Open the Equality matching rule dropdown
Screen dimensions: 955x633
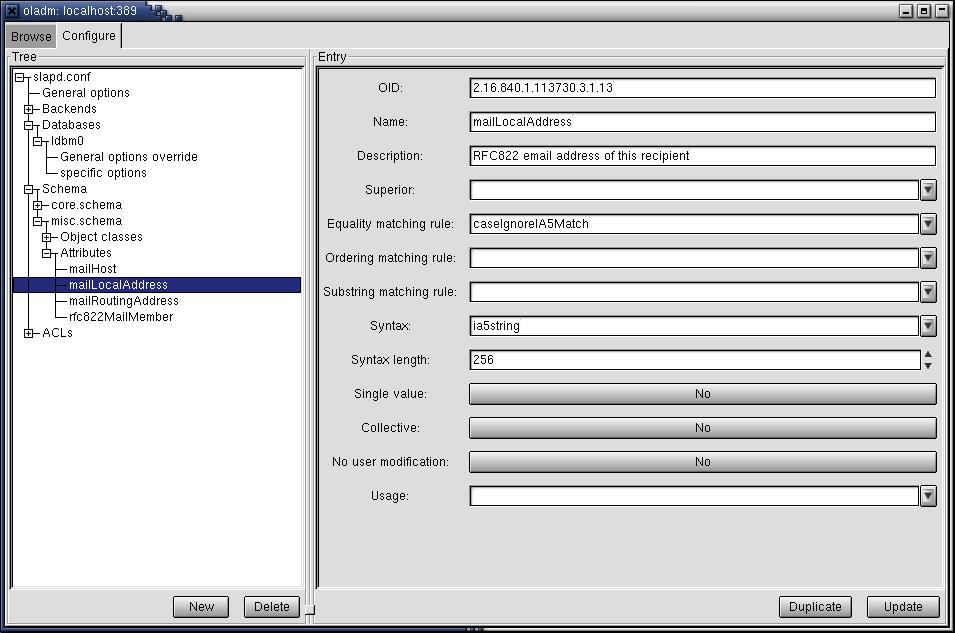(928, 224)
